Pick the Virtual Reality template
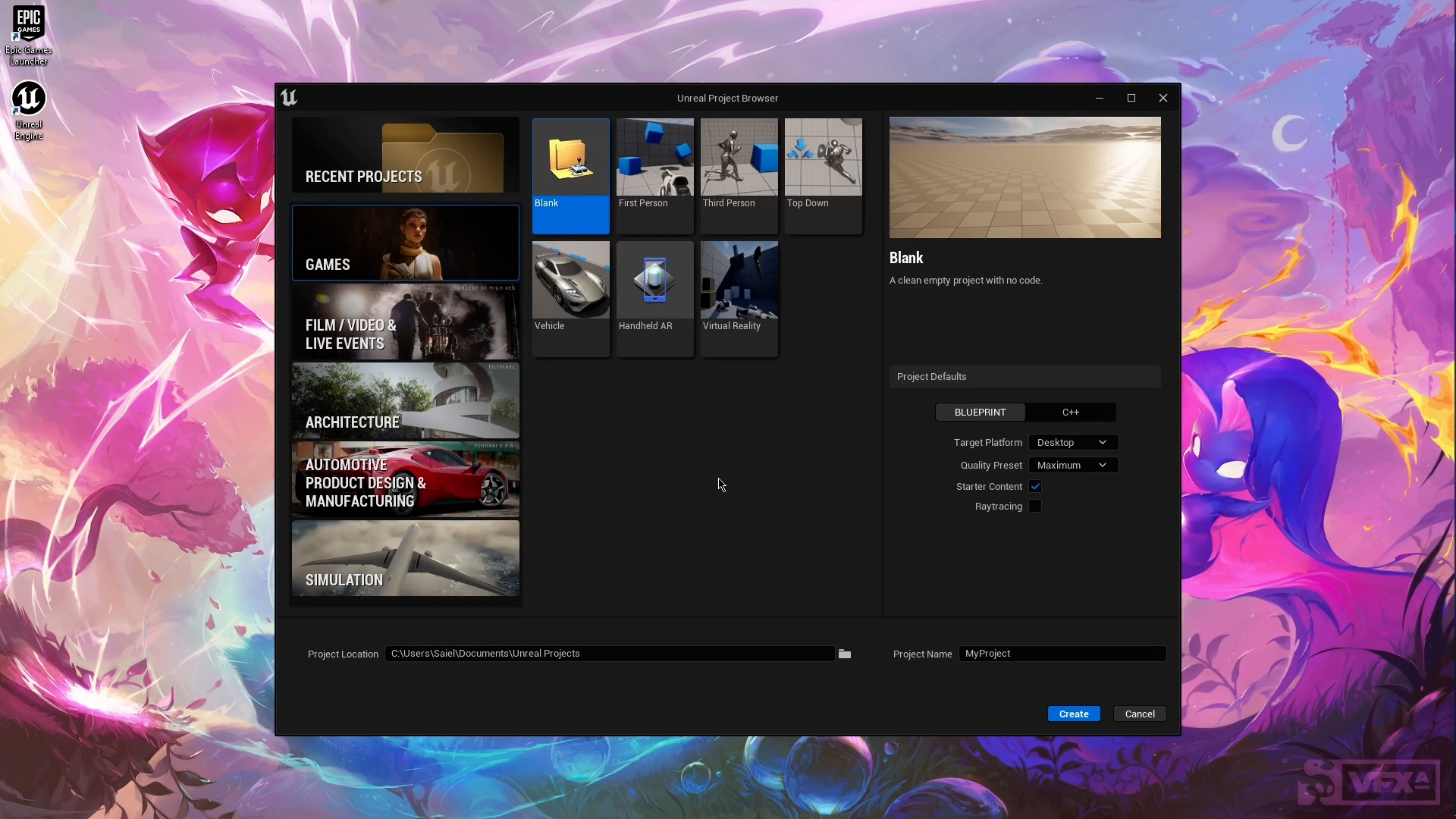Screen dimensions: 1456x819 (739, 281)
